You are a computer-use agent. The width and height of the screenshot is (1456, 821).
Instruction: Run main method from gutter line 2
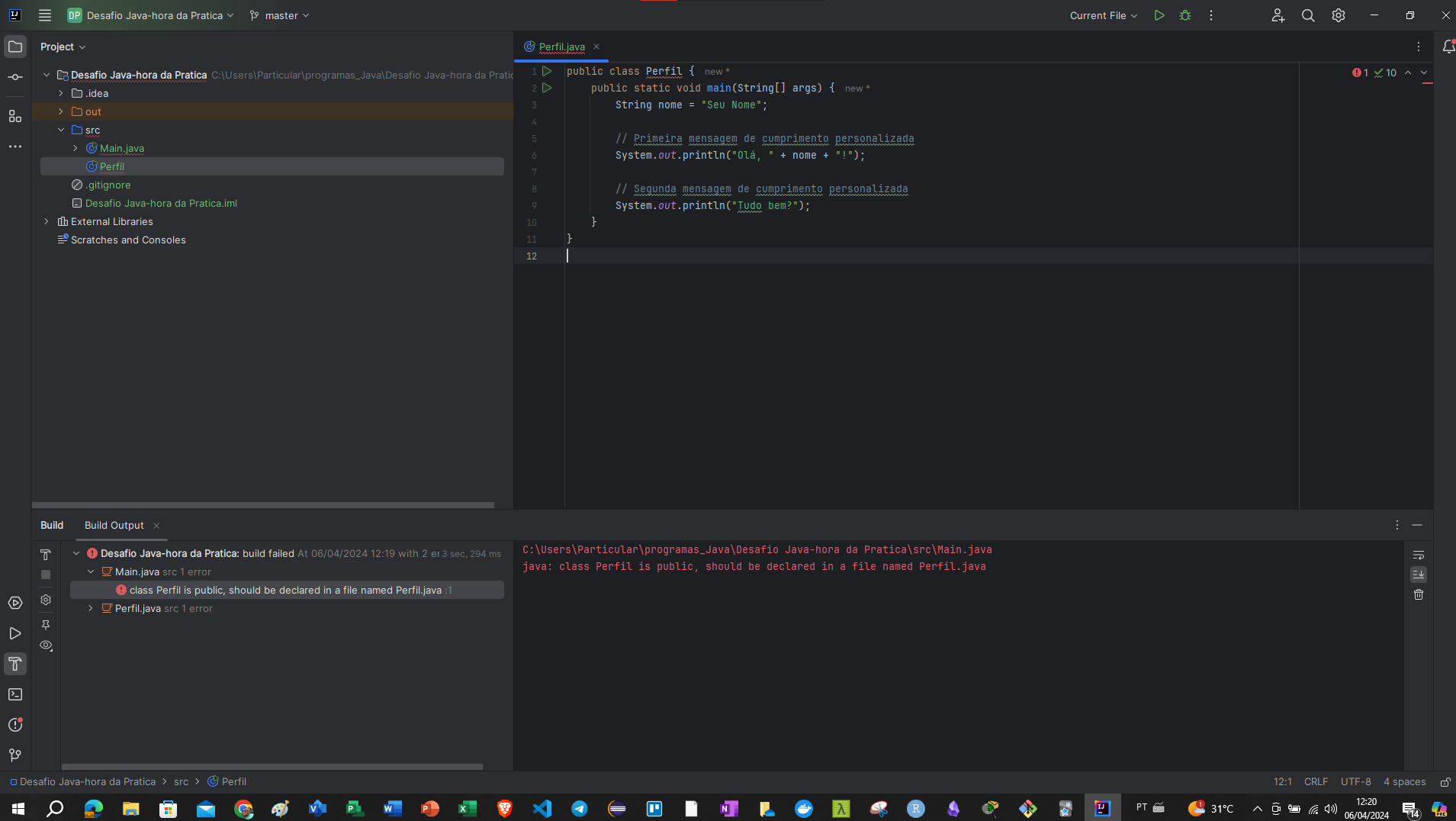(547, 88)
